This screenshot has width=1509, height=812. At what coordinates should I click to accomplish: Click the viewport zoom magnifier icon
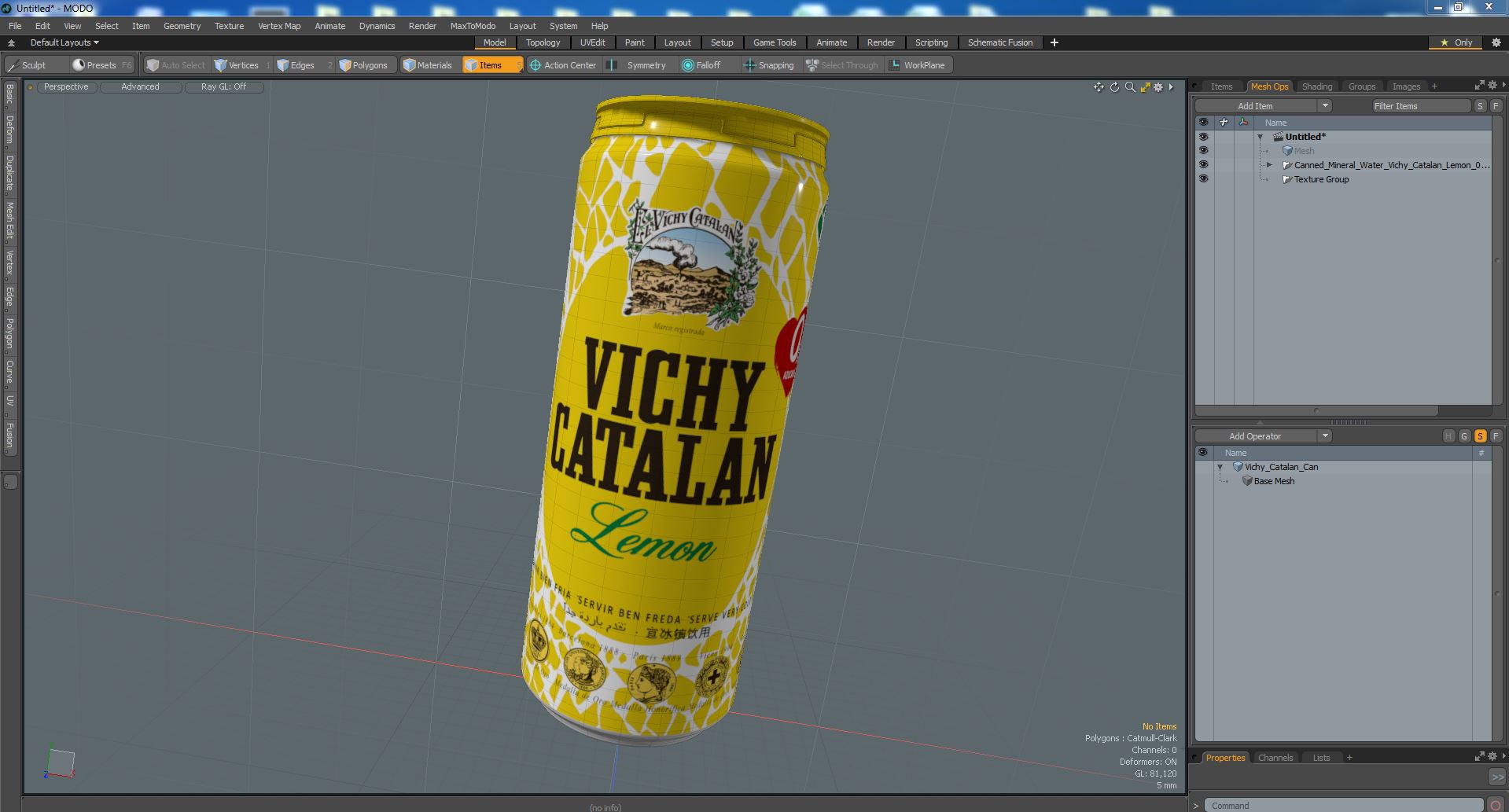pyautogui.click(x=1130, y=87)
